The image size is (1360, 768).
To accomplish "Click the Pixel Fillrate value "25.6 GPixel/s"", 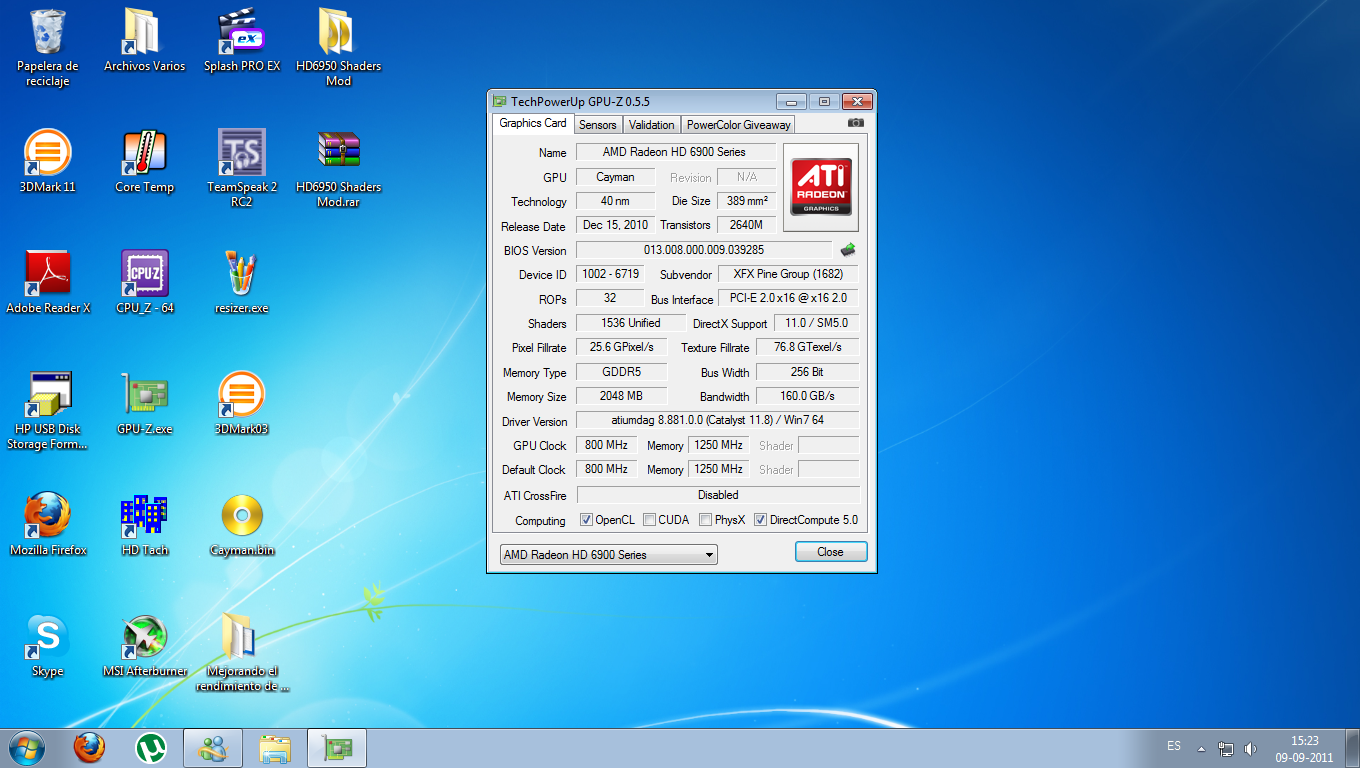I will click(x=621, y=347).
